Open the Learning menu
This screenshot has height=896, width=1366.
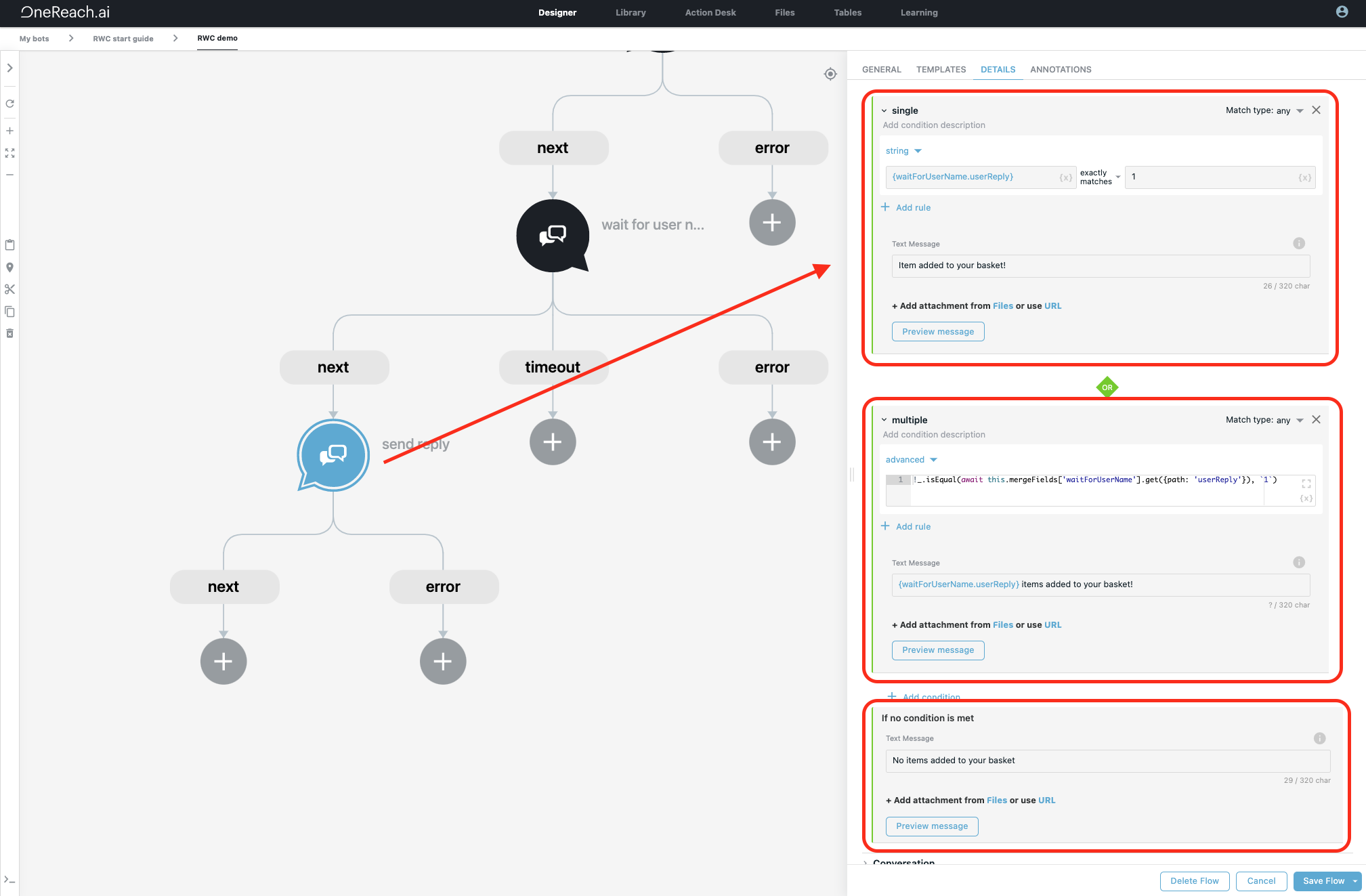coord(919,12)
